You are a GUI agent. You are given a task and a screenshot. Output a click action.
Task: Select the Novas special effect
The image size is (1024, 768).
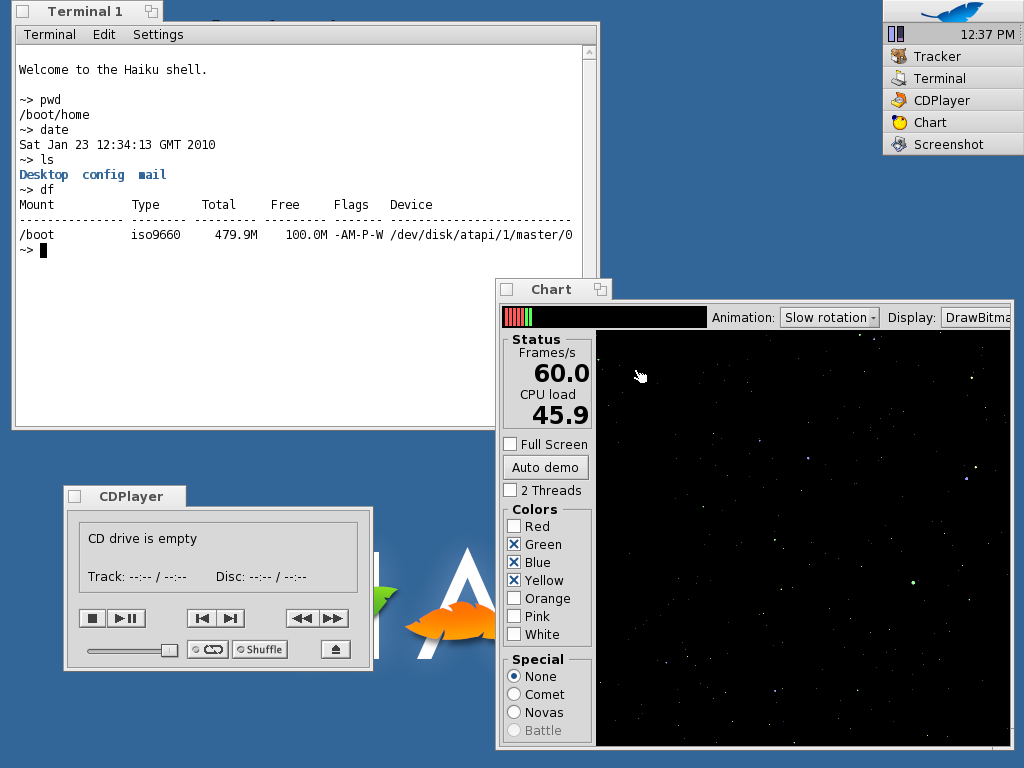coord(514,712)
